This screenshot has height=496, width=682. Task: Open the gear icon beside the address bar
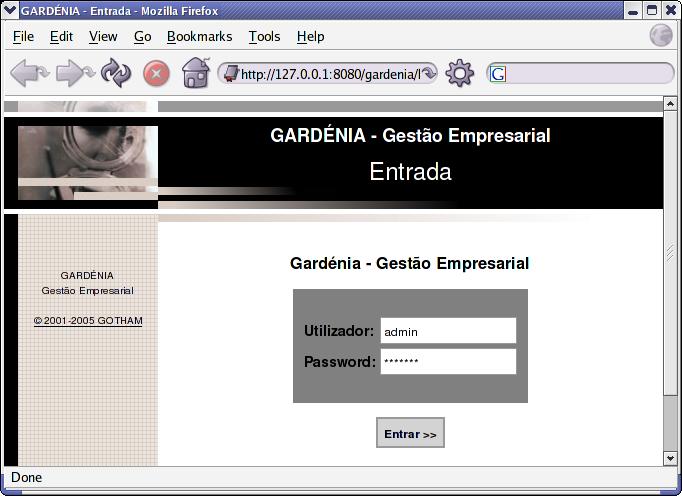[460, 74]
